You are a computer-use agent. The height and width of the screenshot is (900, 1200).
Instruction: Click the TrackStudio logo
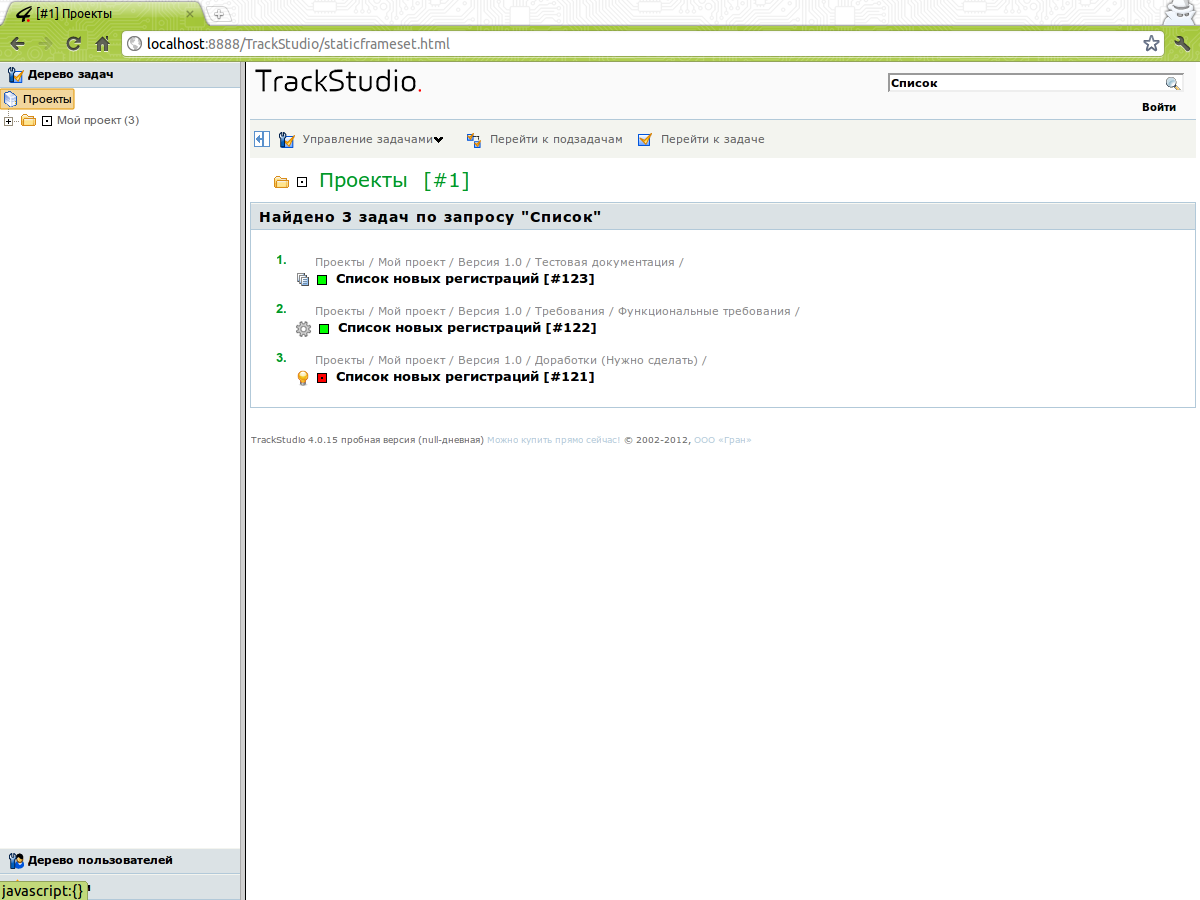coord(339,82)
